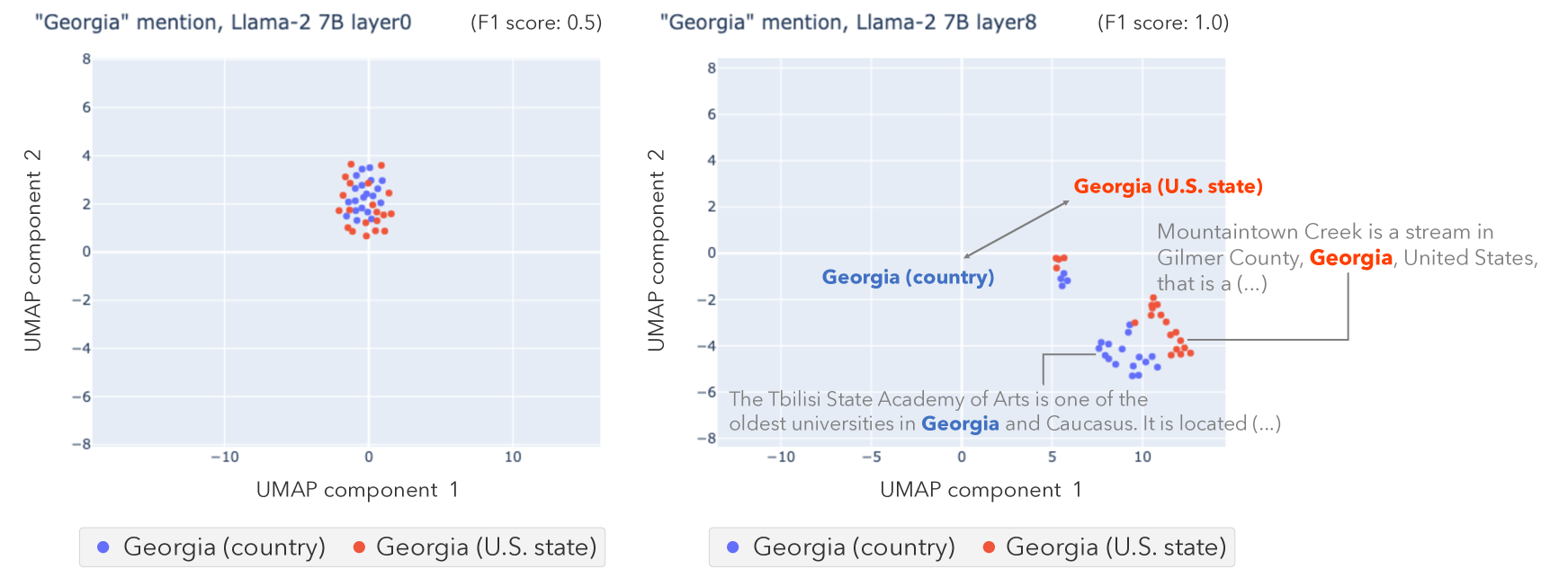Click the "F1 score: 0.5" label
The width and height of the screenshot is (1568, 578).
pos(536,22)
